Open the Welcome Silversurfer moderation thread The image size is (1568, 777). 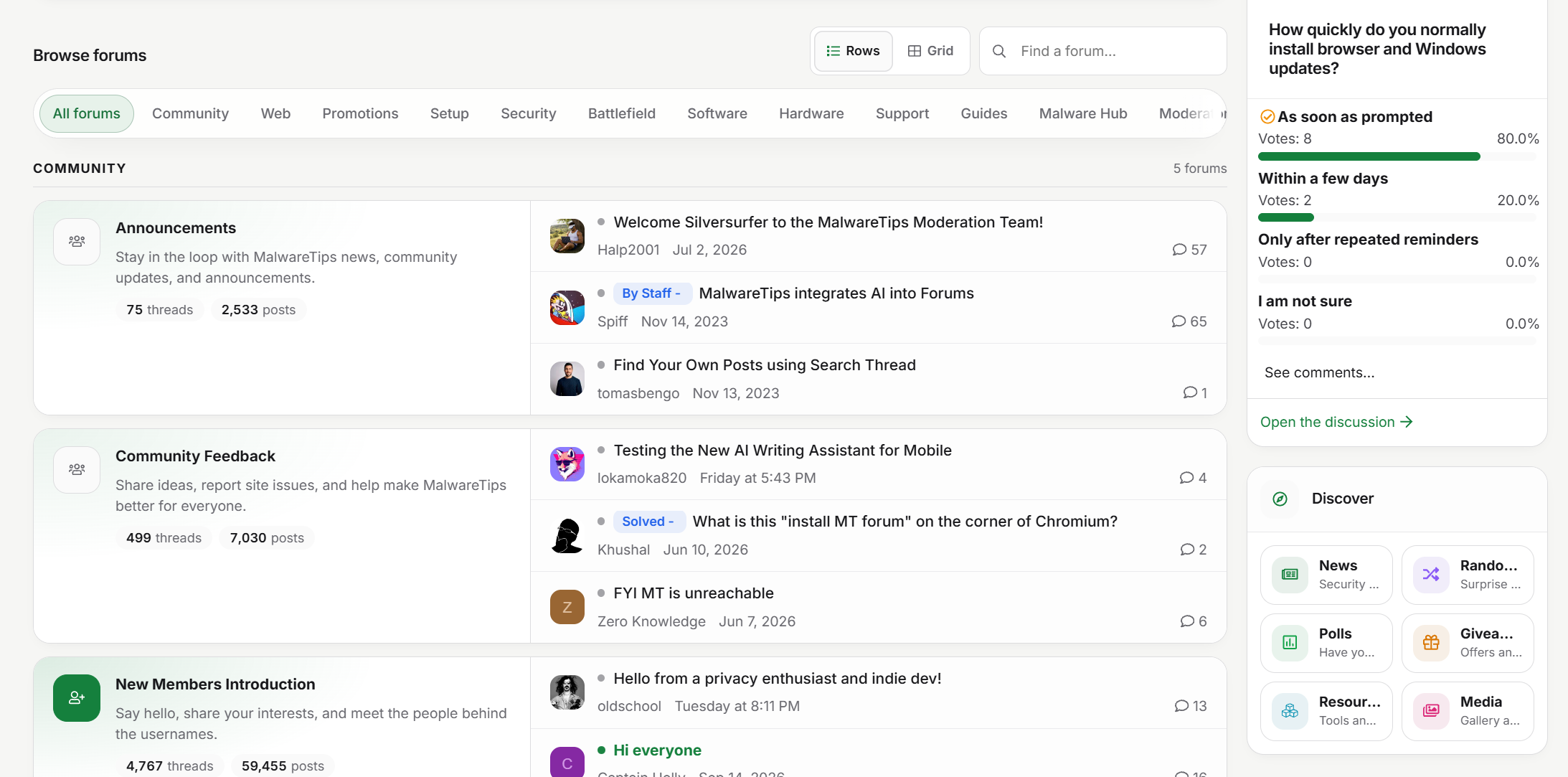[828, 222]
